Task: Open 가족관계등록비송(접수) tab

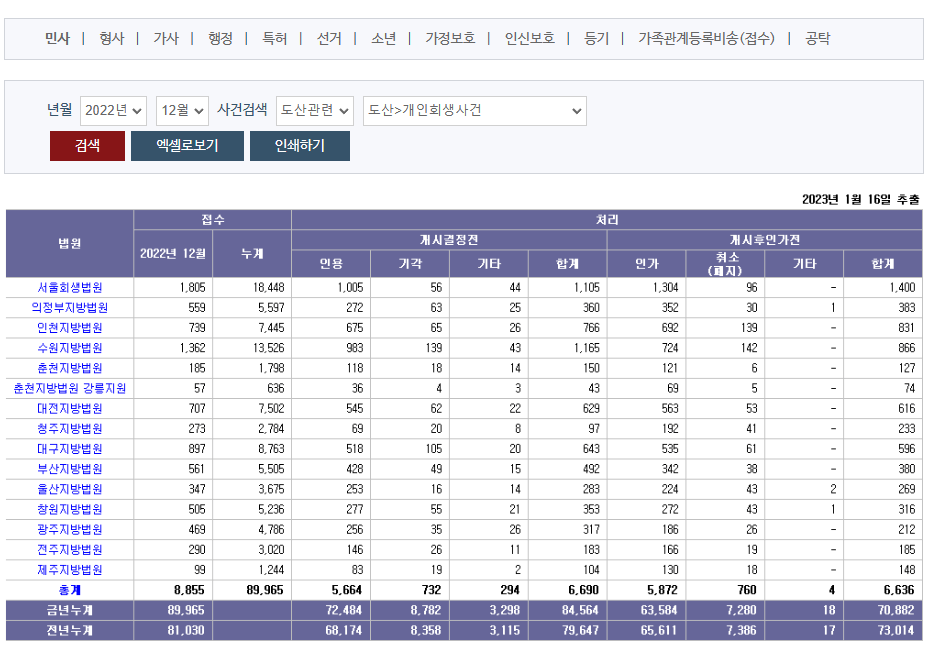Action: tap(707, 39)
